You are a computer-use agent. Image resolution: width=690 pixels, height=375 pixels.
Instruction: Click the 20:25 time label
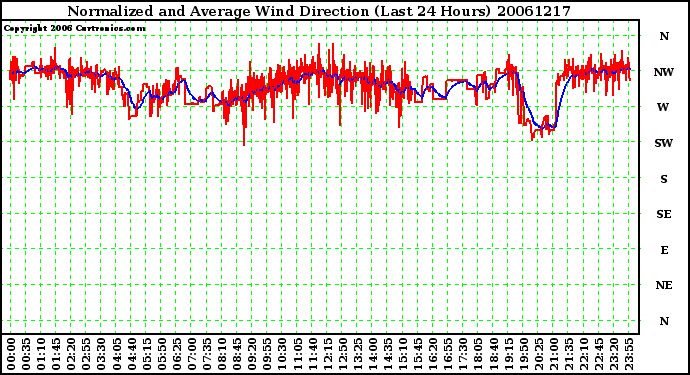538,354
